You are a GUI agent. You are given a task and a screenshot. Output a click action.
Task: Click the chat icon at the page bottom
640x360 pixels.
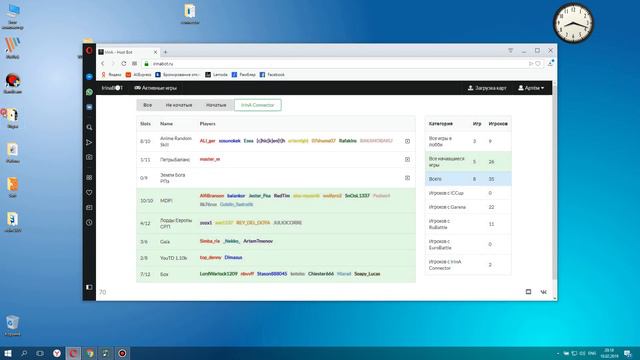tap(528, 292)
